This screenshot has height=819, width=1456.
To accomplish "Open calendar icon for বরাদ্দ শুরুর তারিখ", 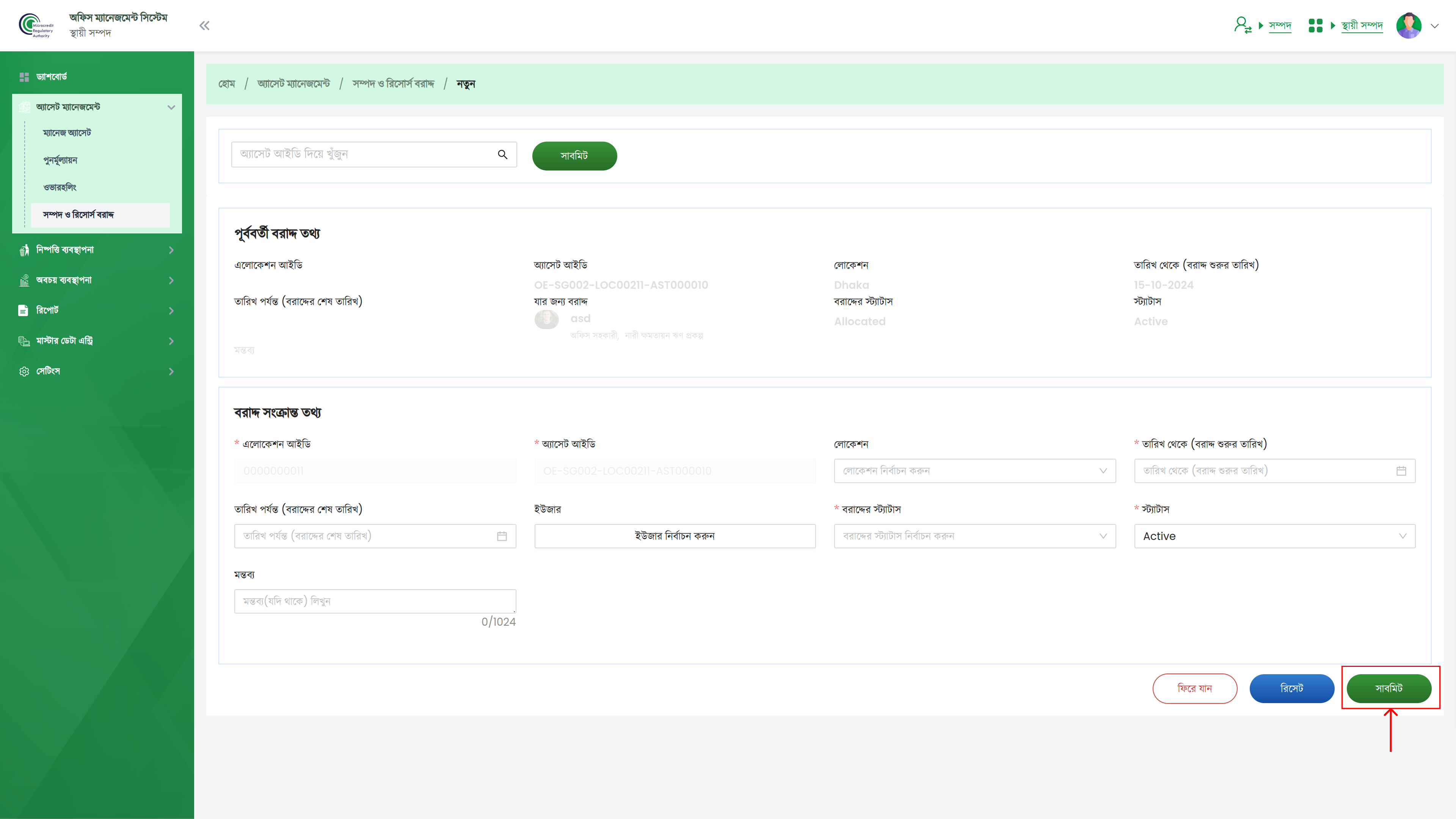I will pyautogui.click(x=1401, y=471).
